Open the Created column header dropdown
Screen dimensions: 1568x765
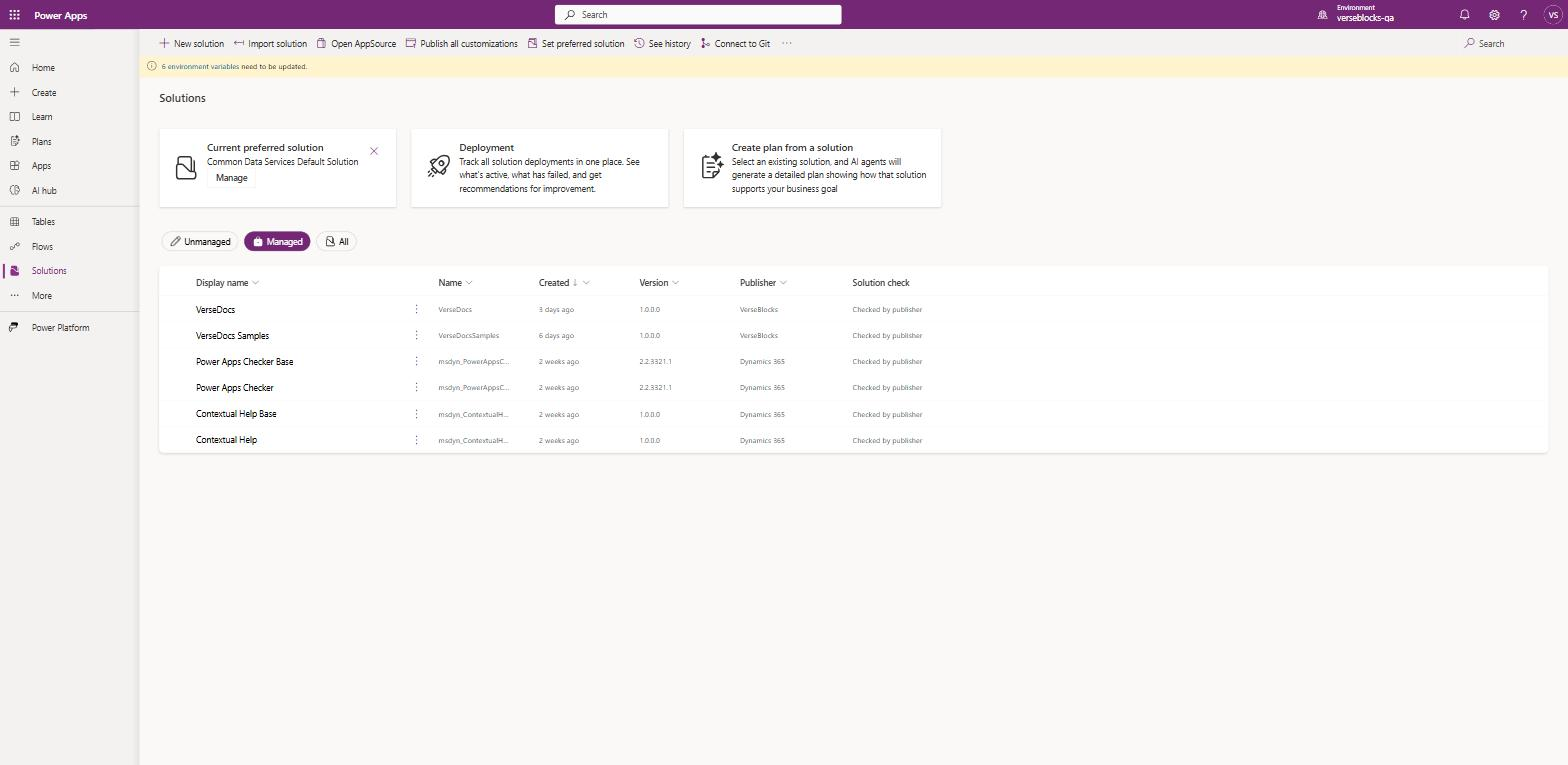coord(564,283)
